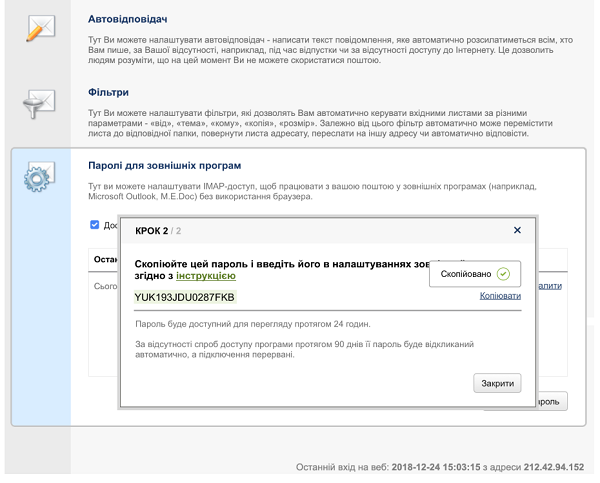Viewport: 600px width, 483px height.
Task: Open the Фільтри section heading
Action: tap(108, 92)
